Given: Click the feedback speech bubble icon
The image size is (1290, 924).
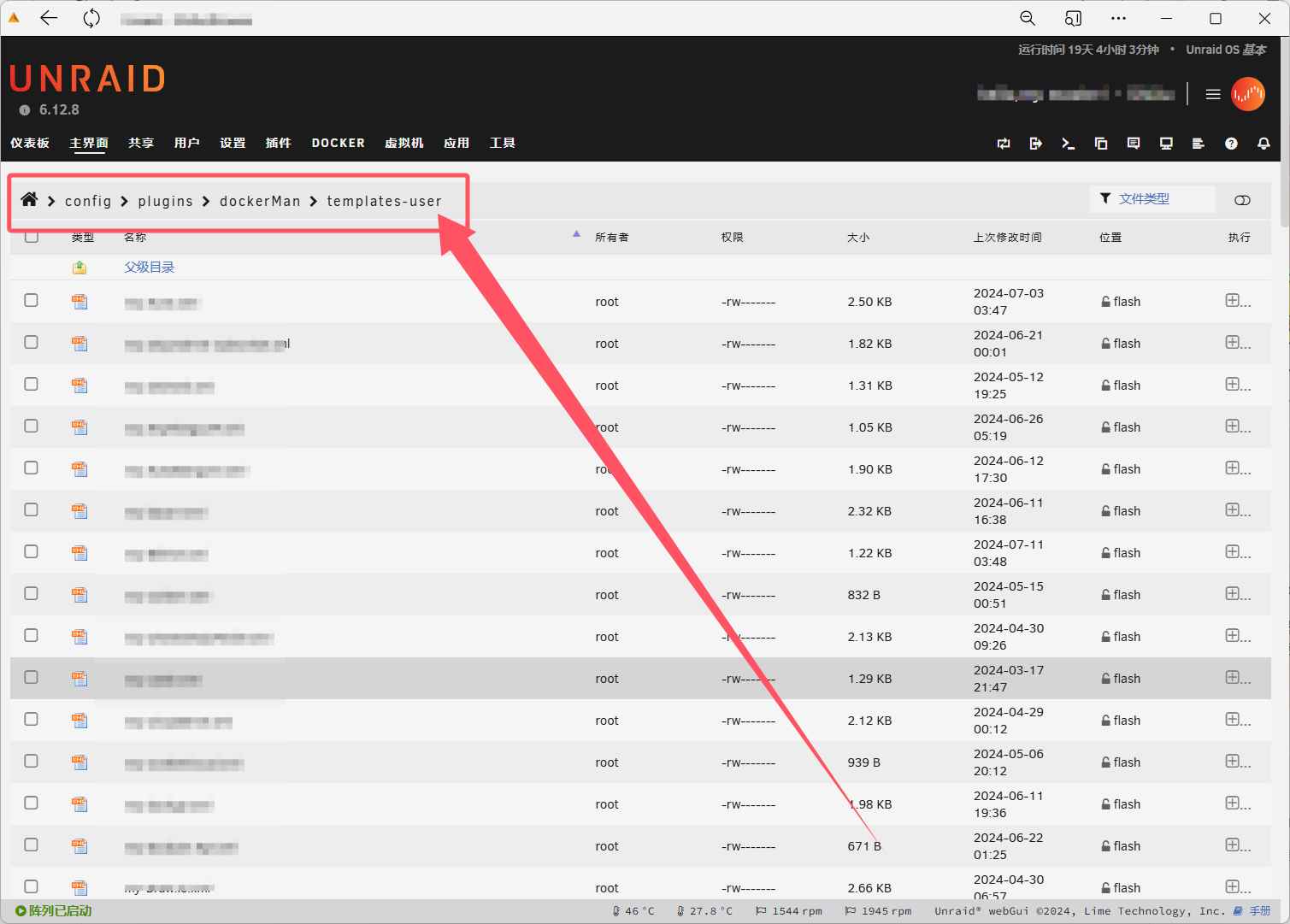Looking at the screenshot, I should [1134, 144].
